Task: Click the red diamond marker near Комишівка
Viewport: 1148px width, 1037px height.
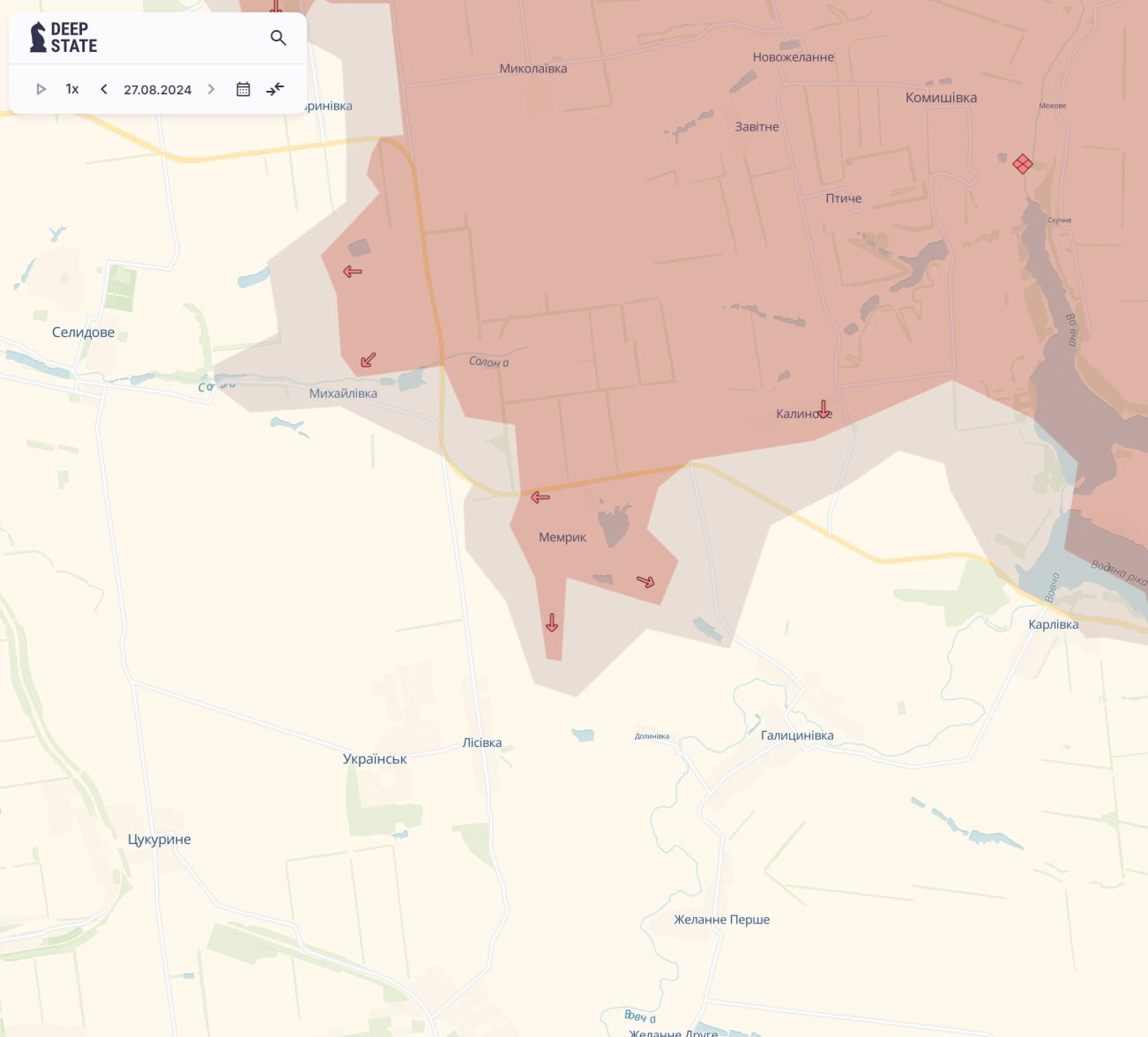Action: 1022,164
